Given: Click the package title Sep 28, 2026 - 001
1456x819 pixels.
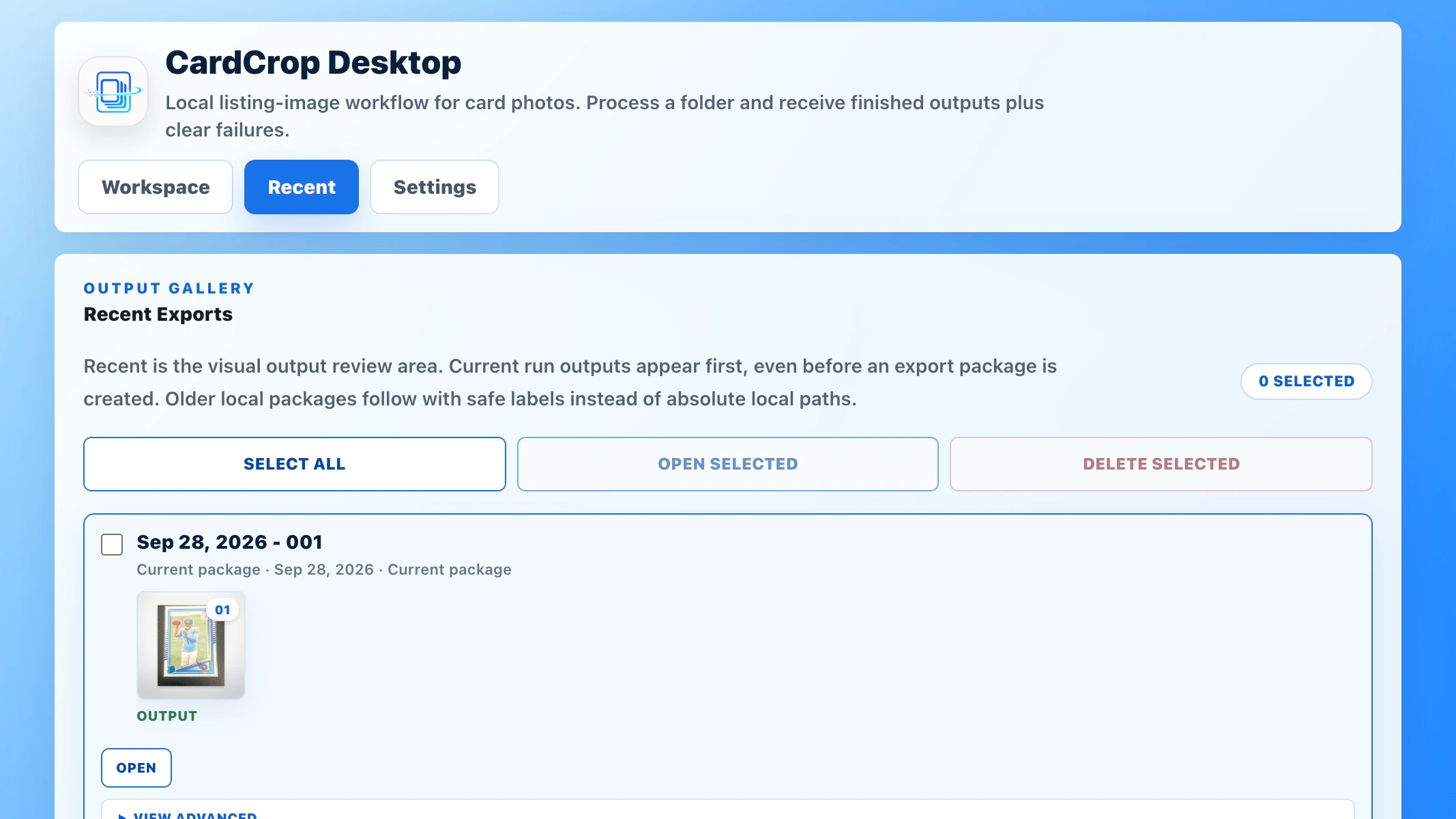Looking at the screenshot, I should pos(229,542).
